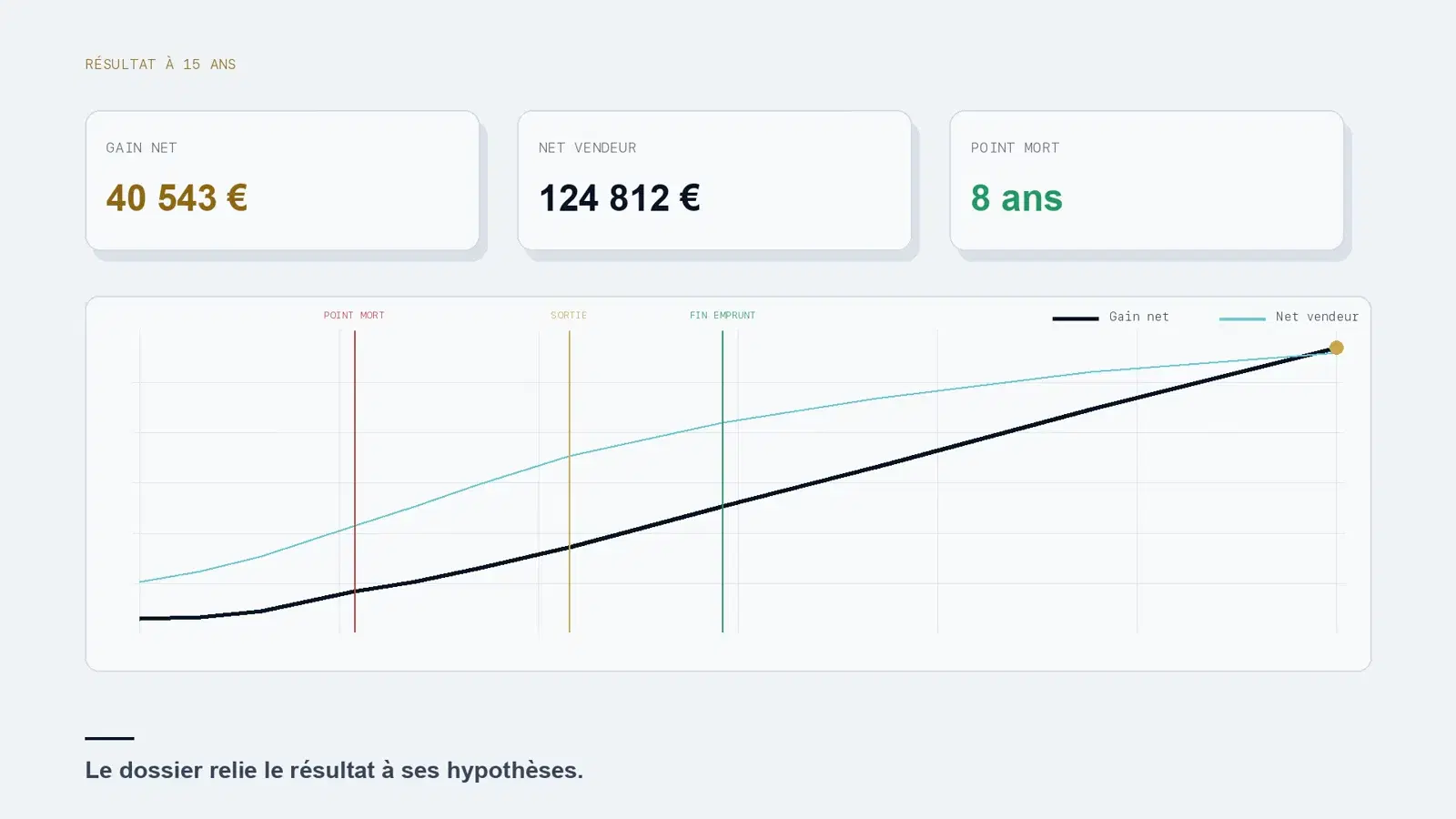Image resolution: width=1456 pixels, height=819 pixels.
Task: Click the yellow Sortie vertical line
Action: [570, 480]
